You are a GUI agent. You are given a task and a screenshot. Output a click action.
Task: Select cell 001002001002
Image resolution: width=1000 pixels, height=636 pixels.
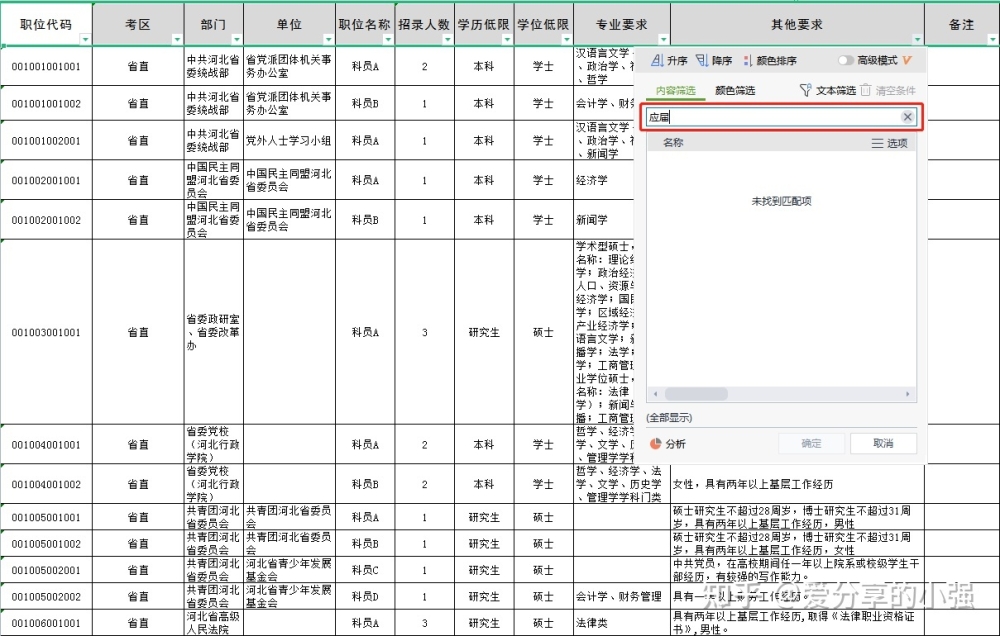click(x=47, y=219)
